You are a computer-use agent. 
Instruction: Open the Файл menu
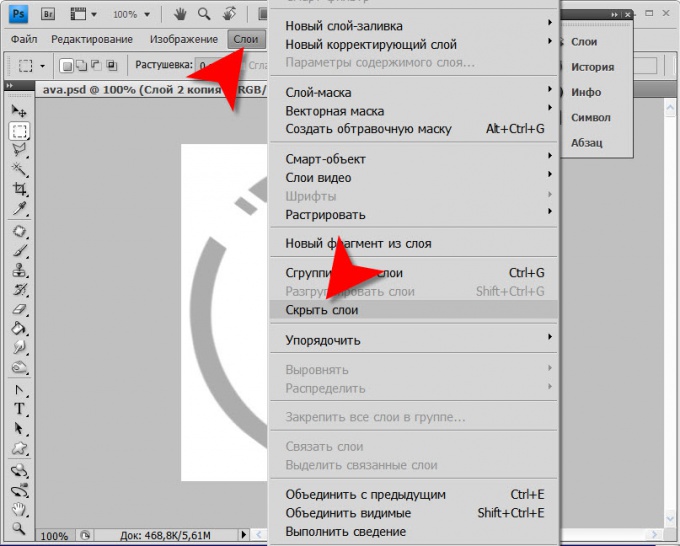(x=24, y=39)
